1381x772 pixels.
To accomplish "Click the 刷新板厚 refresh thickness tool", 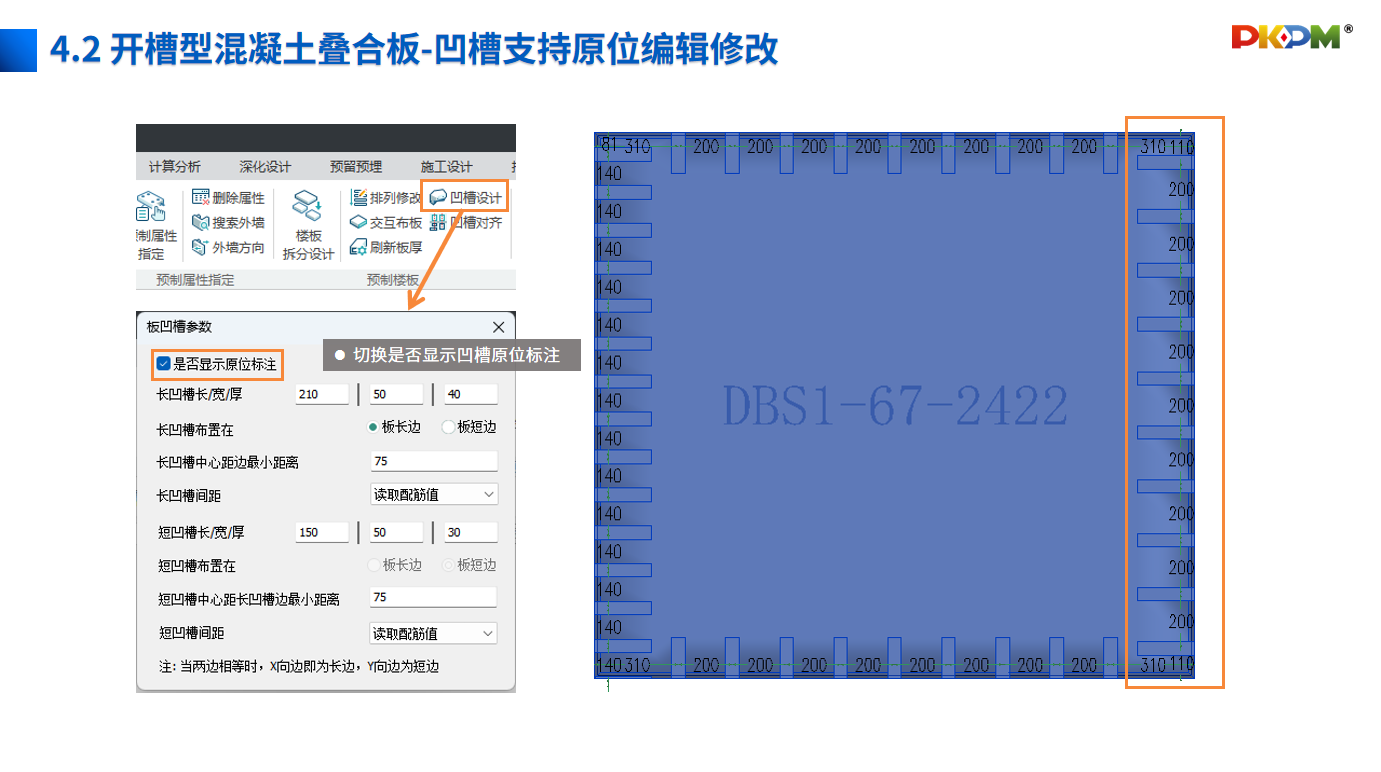I will tap(387, 247).
